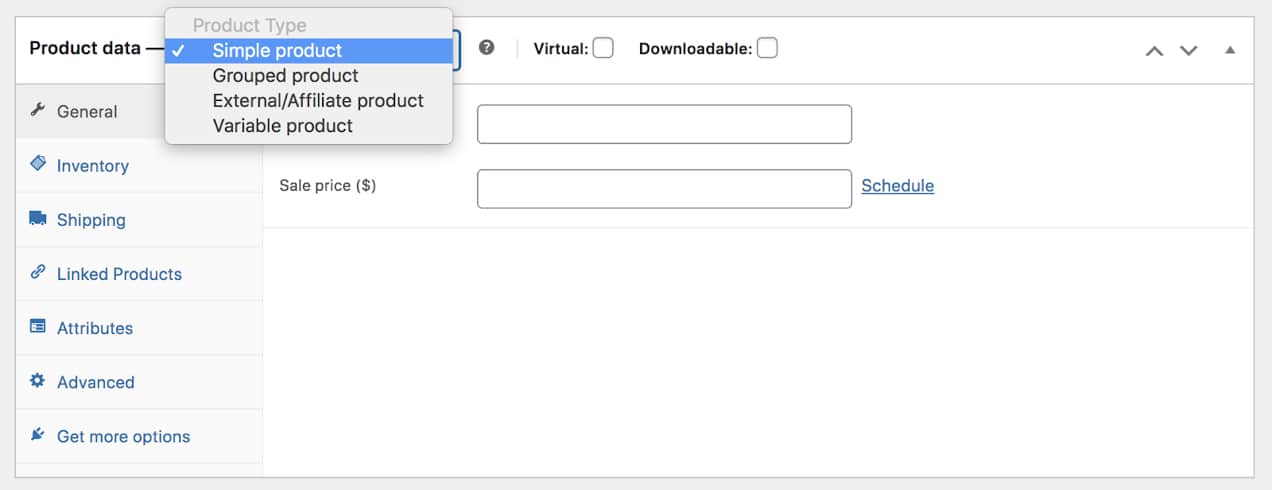Move panel down with the down chevron
Screen dimensions: 1272x490
[x=1188, y=50]
